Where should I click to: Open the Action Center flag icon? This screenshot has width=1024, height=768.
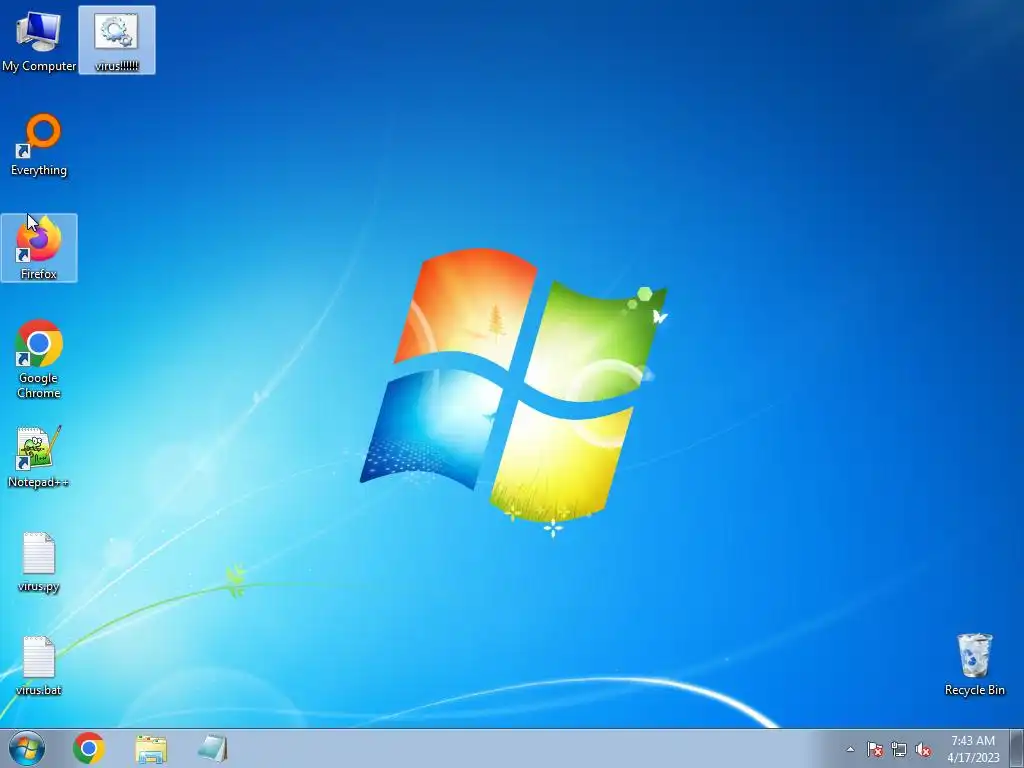(875, 749)
